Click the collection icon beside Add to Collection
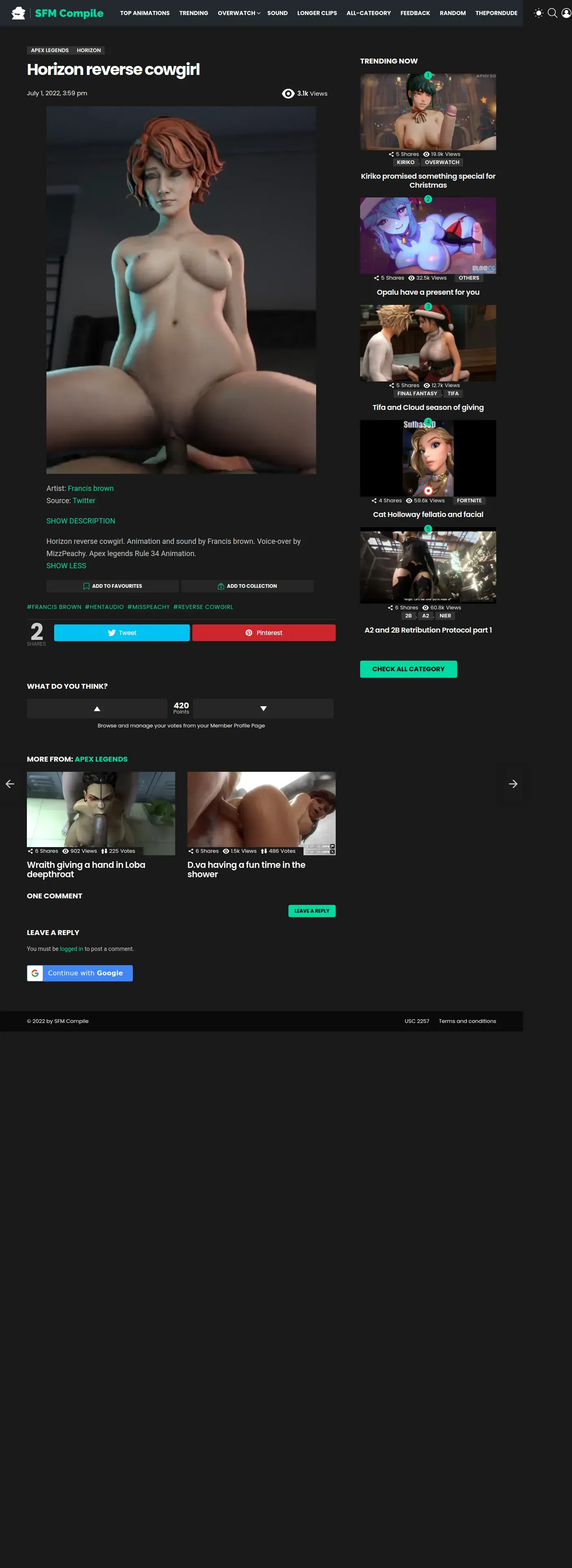 pos(220,586)
